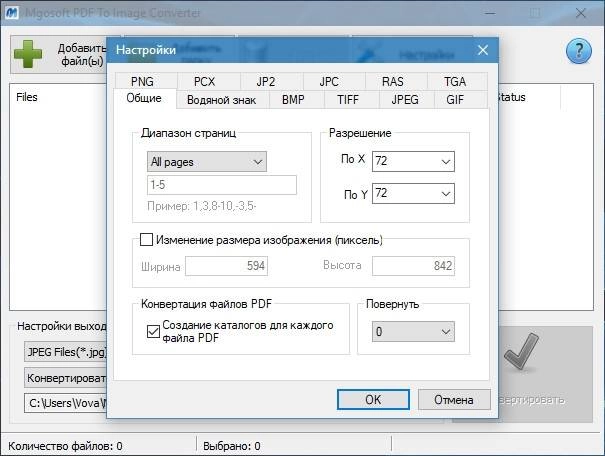Open the Водяной знак tab
This screenshot has height=456, width=605.
pyautogui.click(x=221, y=100)
